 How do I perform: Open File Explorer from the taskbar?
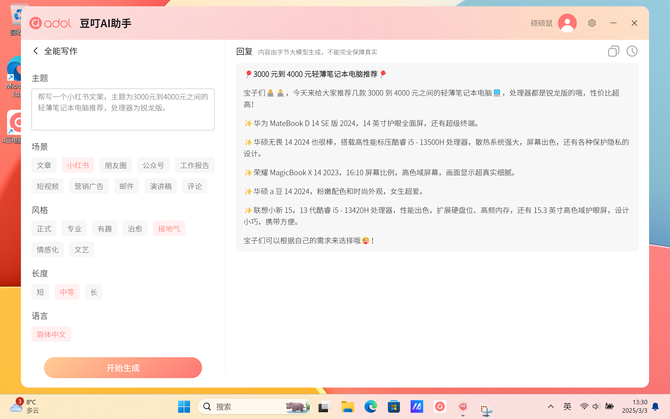tap(347, 407)
